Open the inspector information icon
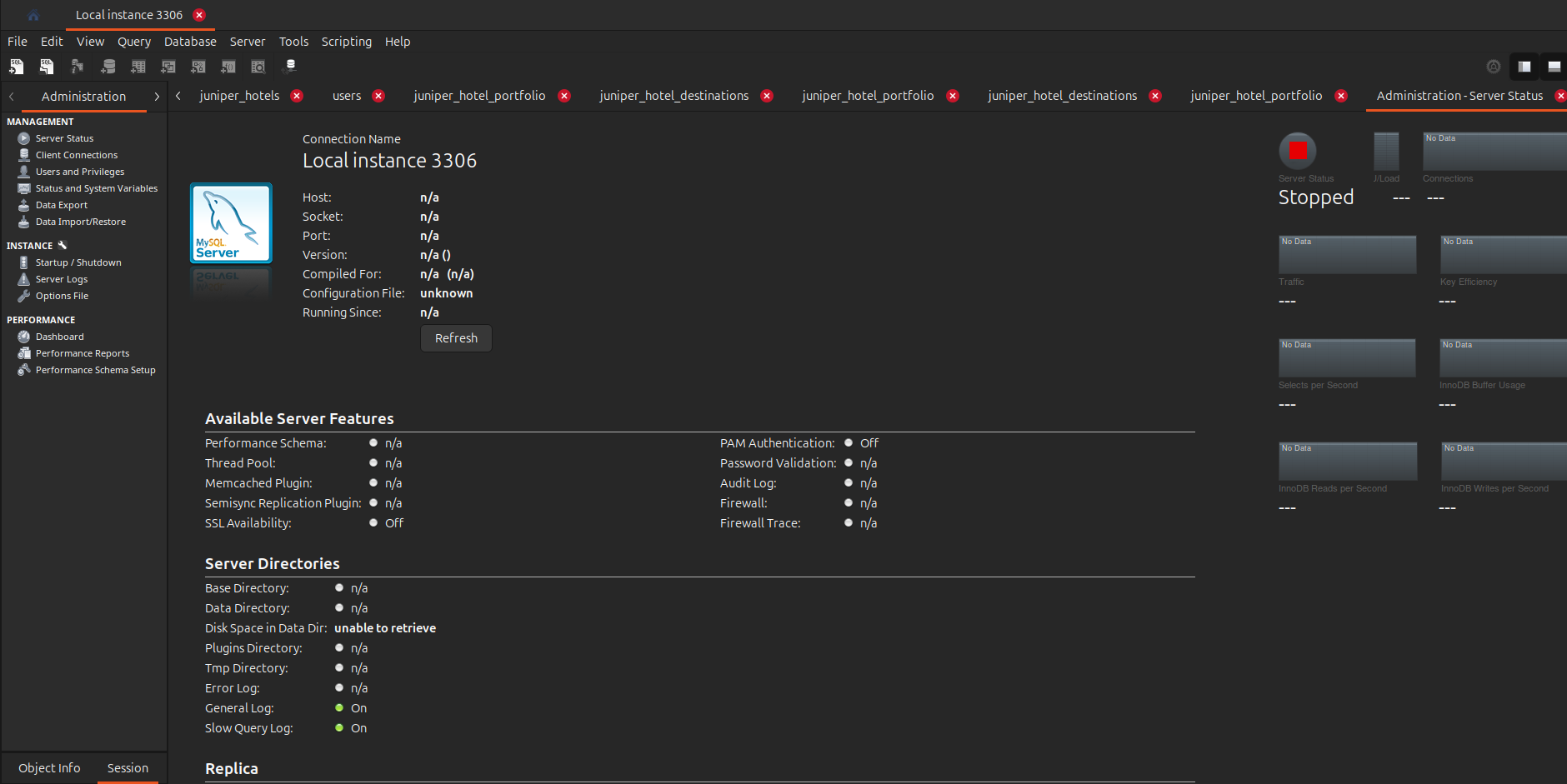Viewport: 1567px width, 784px height. [77, 67]
